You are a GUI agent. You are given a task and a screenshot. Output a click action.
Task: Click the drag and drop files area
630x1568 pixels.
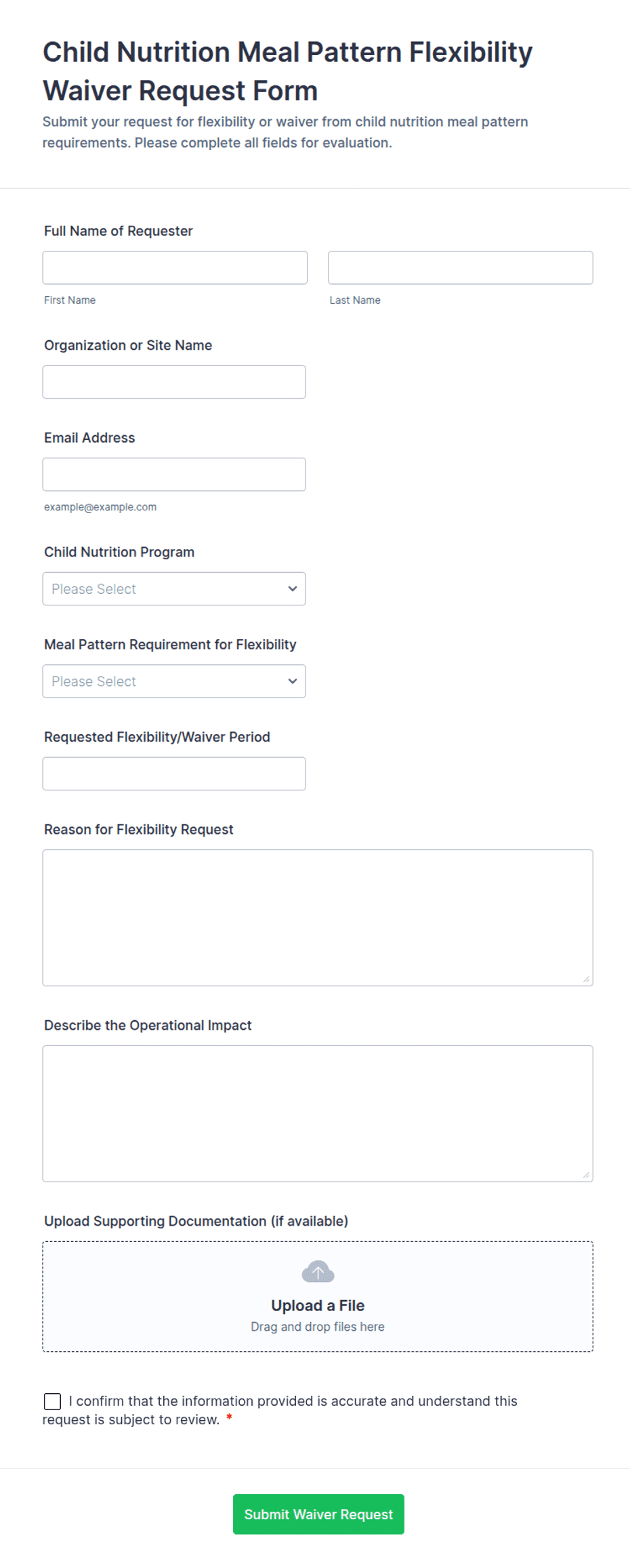(318, 1297)
